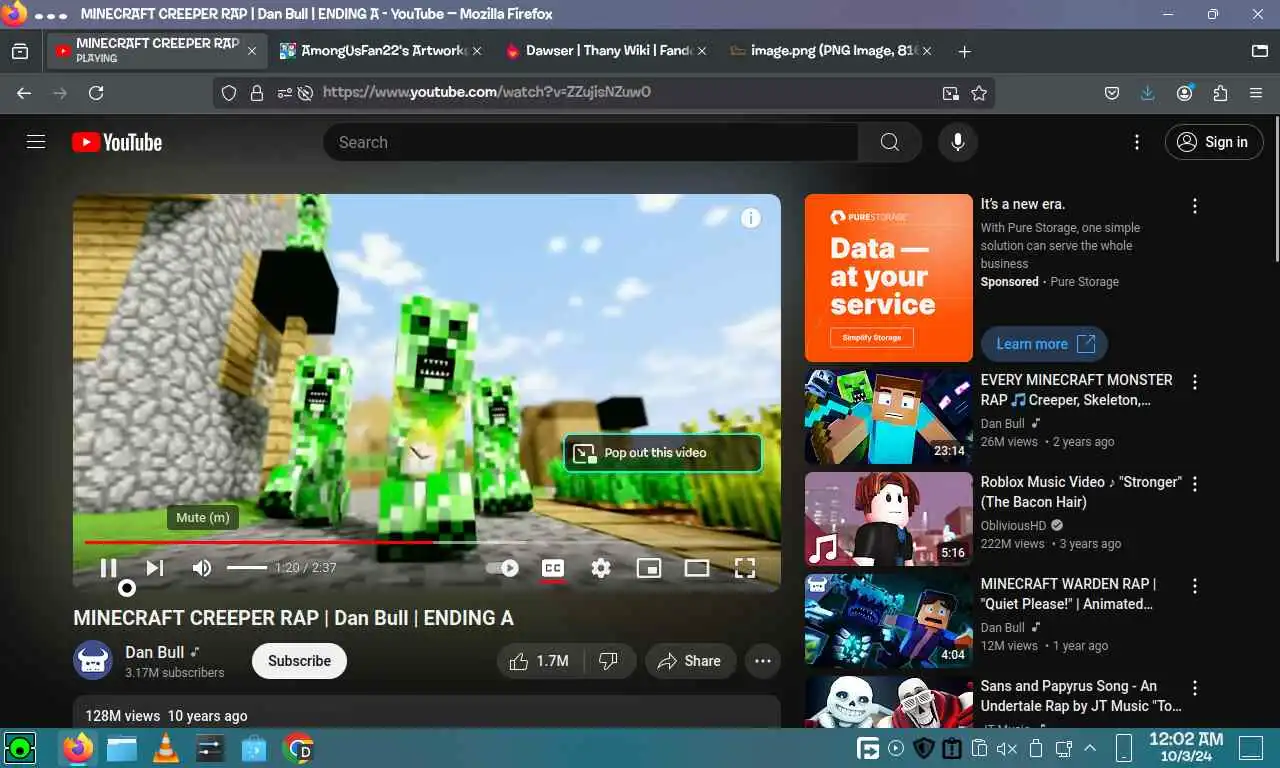Open the Dan Bull channel name link
Viewport: 1280px width, 768px height.
[x=154, y=652]
